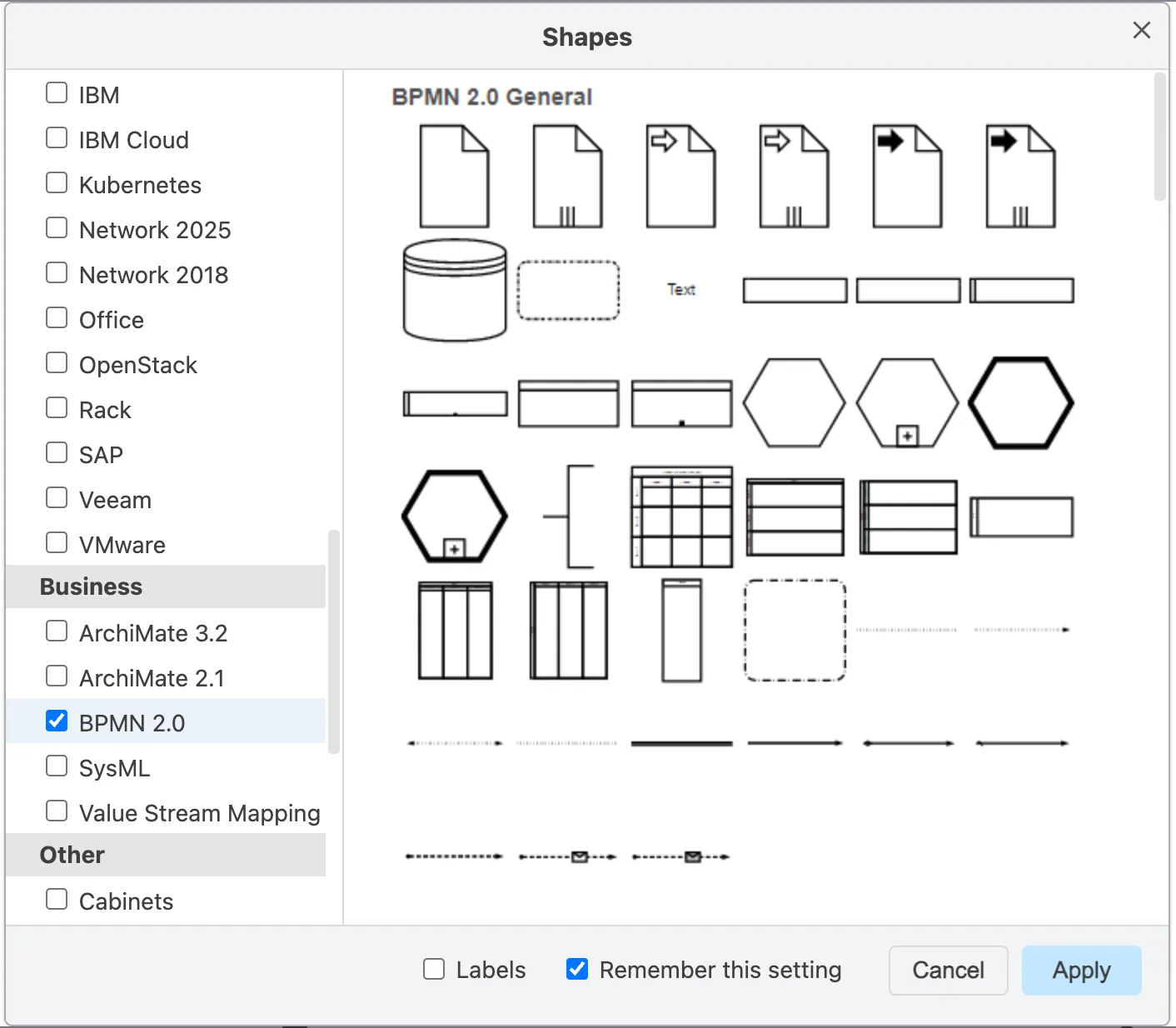This screenshot has width=1176, height=1028.
Task: Choose the data store cylinder shape
Action: coord(455,290)
